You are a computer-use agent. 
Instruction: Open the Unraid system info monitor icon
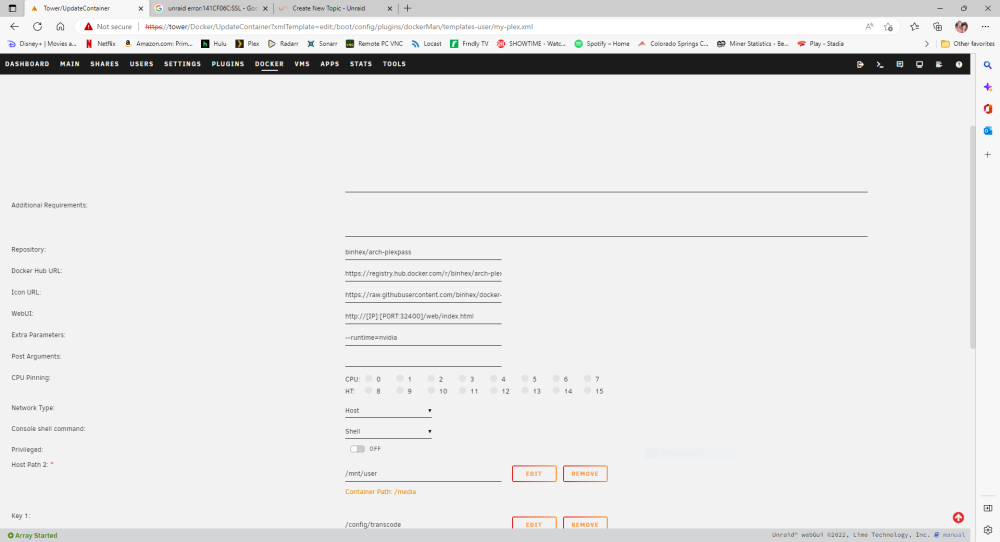pos(919,64)
